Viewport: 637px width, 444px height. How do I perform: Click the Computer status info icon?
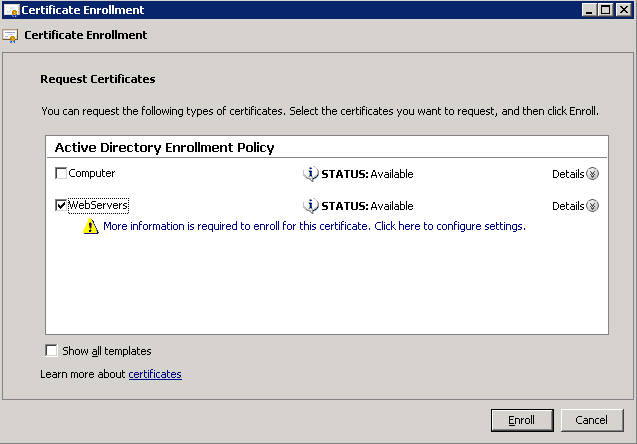(x=311, y=174)
